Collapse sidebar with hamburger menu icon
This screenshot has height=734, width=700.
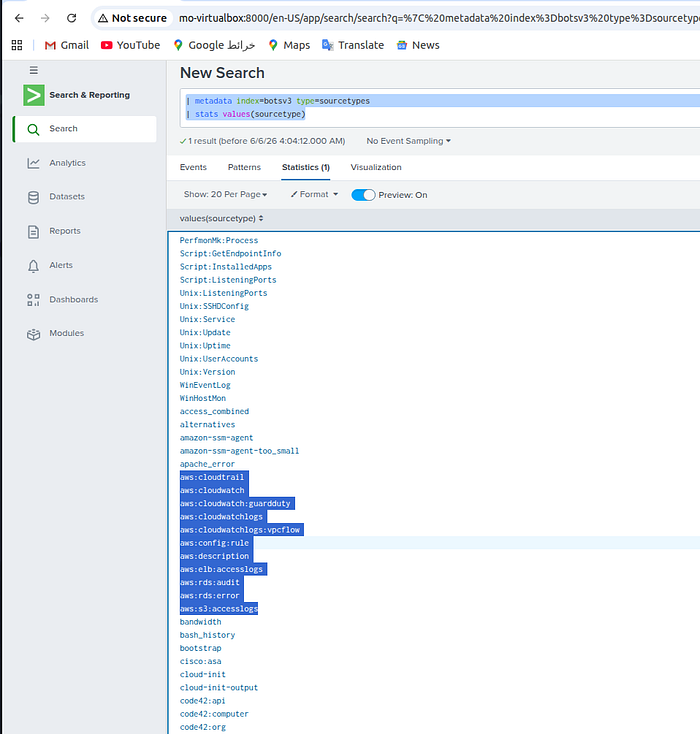(34, 70)
